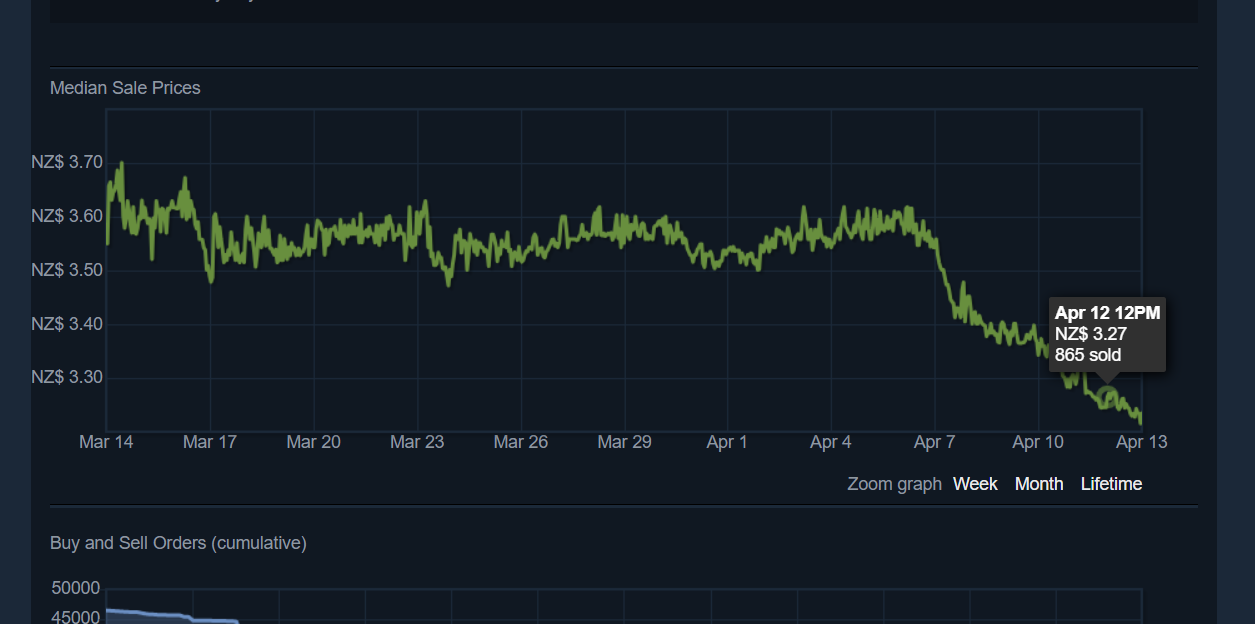Click the 'Apr 13' date label
The width and height of the screenshot is (1255, 624).
pos(1141,442)
